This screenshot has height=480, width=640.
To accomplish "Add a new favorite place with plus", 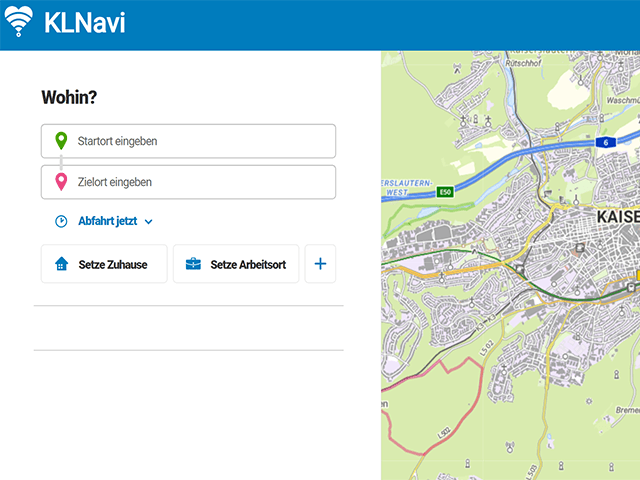I will (x=320, y=264).
